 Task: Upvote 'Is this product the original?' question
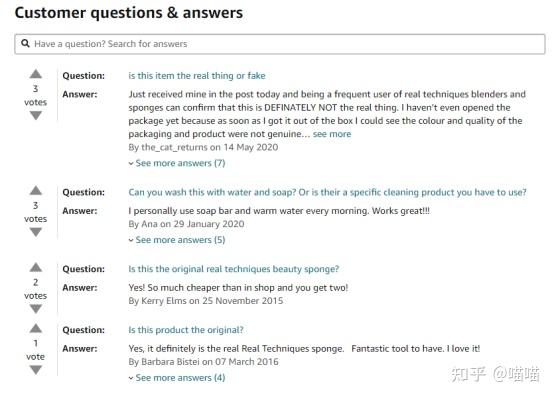click(x=36, y=328)
